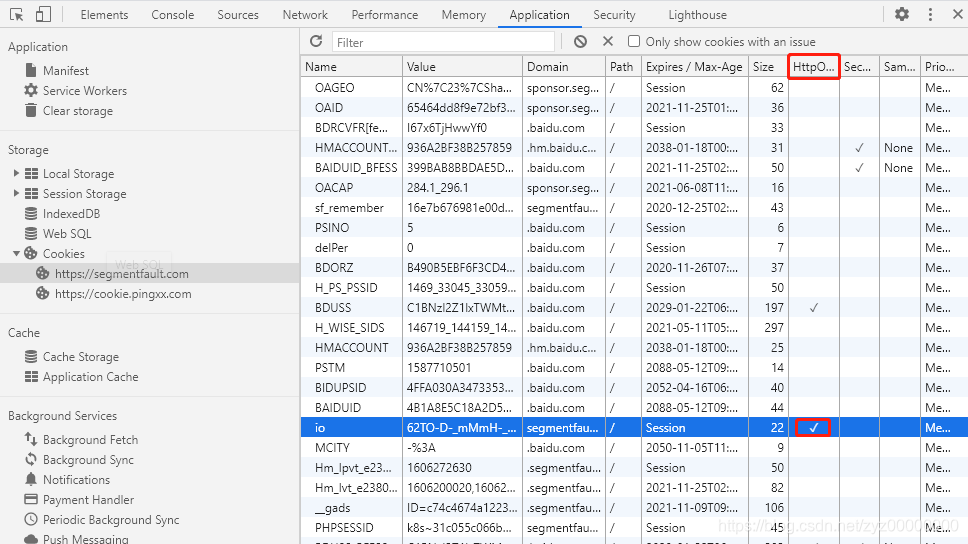968x544 pixels.
Task: Click the Payment Handler card icon
Action: (x=31, y=499)
